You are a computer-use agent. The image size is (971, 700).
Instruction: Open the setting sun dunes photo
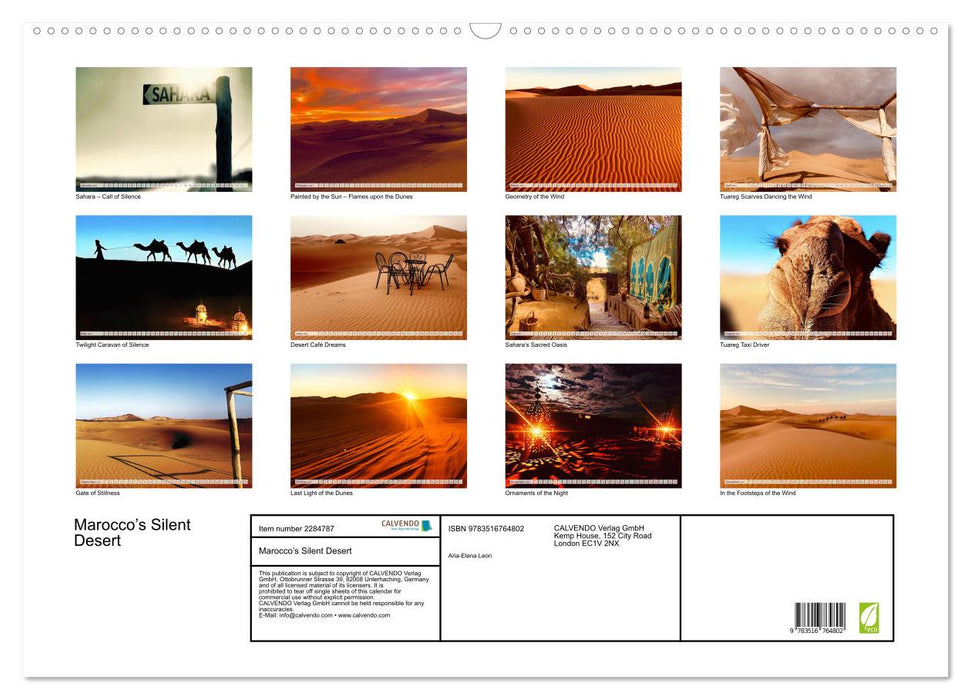pos(378,426)
